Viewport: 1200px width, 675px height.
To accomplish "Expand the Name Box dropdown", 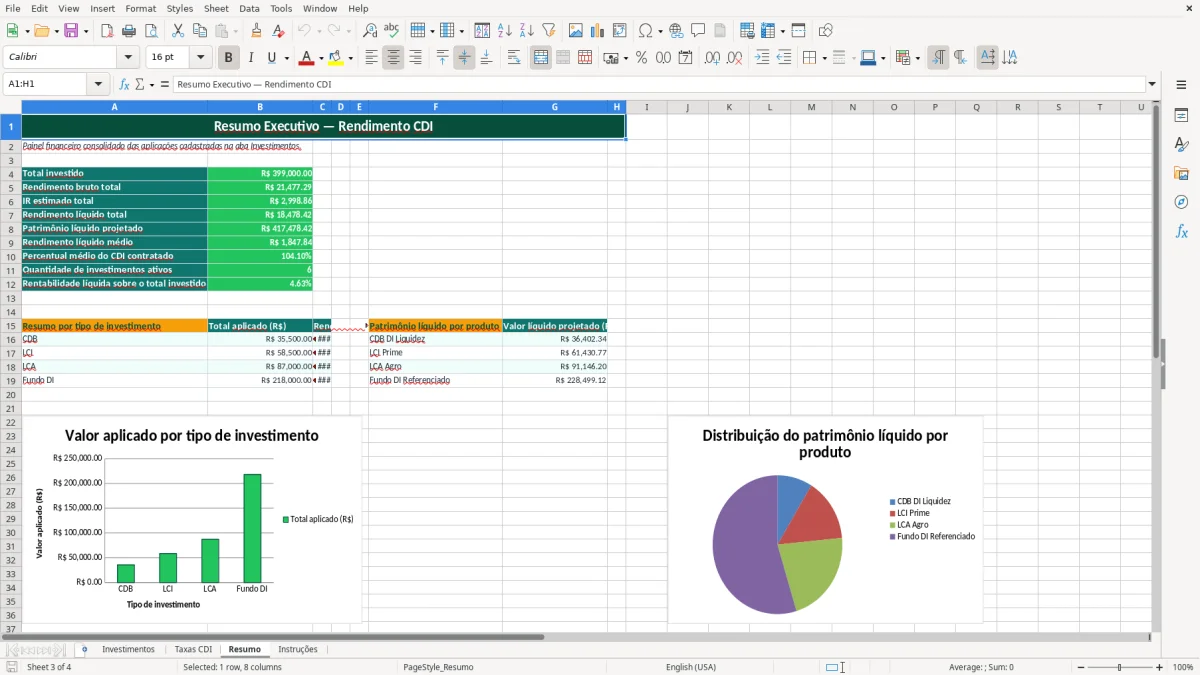I will point(98,85).
